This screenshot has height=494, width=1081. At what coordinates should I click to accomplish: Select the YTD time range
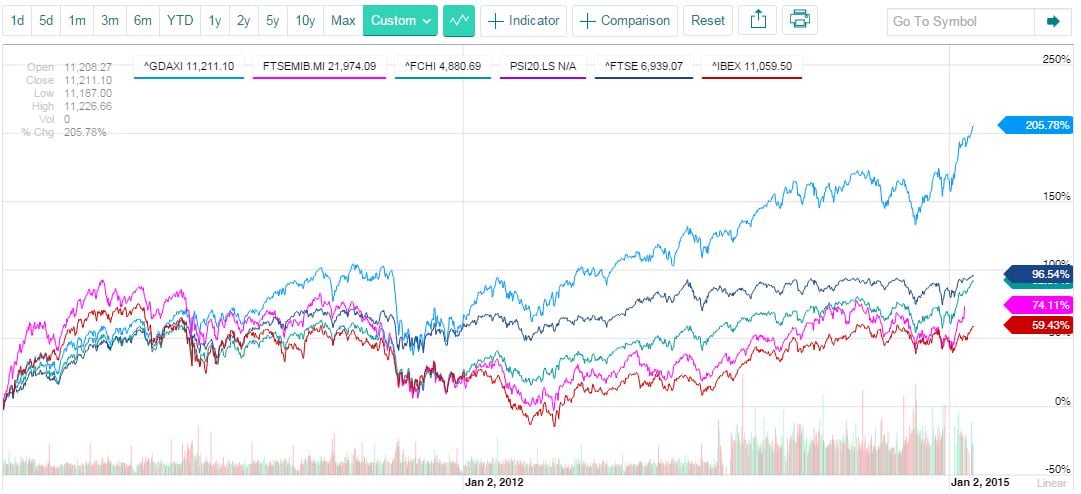pyautogui.click(x=180, y=20)
